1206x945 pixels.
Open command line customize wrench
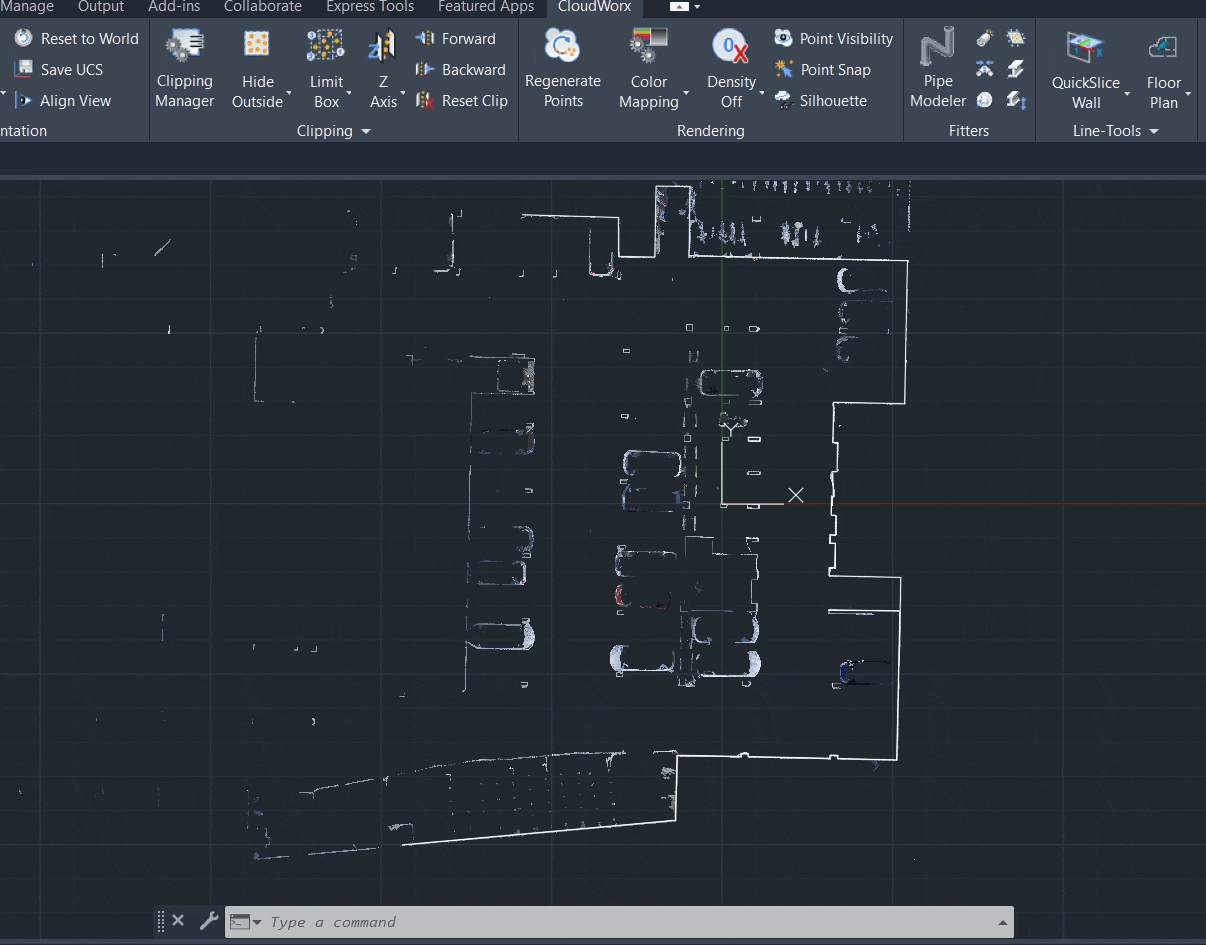pyautogui.click(x=208, y=921)
